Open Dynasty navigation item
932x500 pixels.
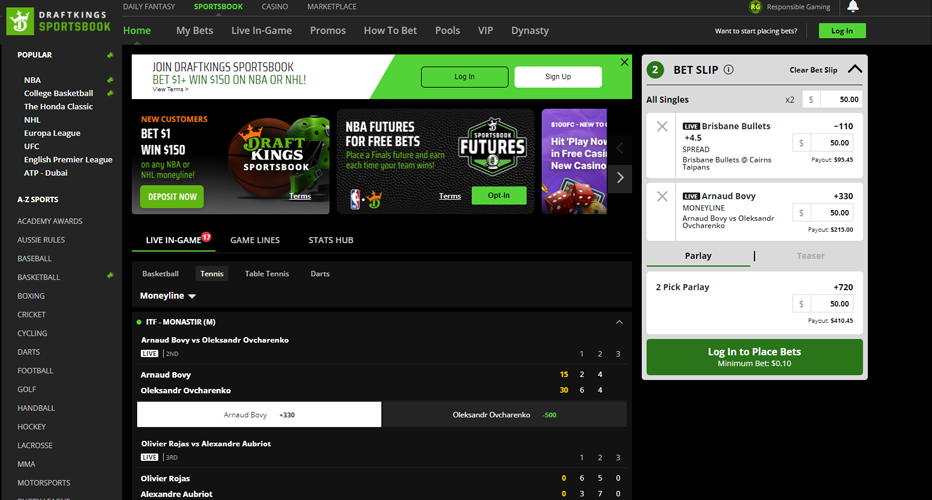[x=530, y=30]
